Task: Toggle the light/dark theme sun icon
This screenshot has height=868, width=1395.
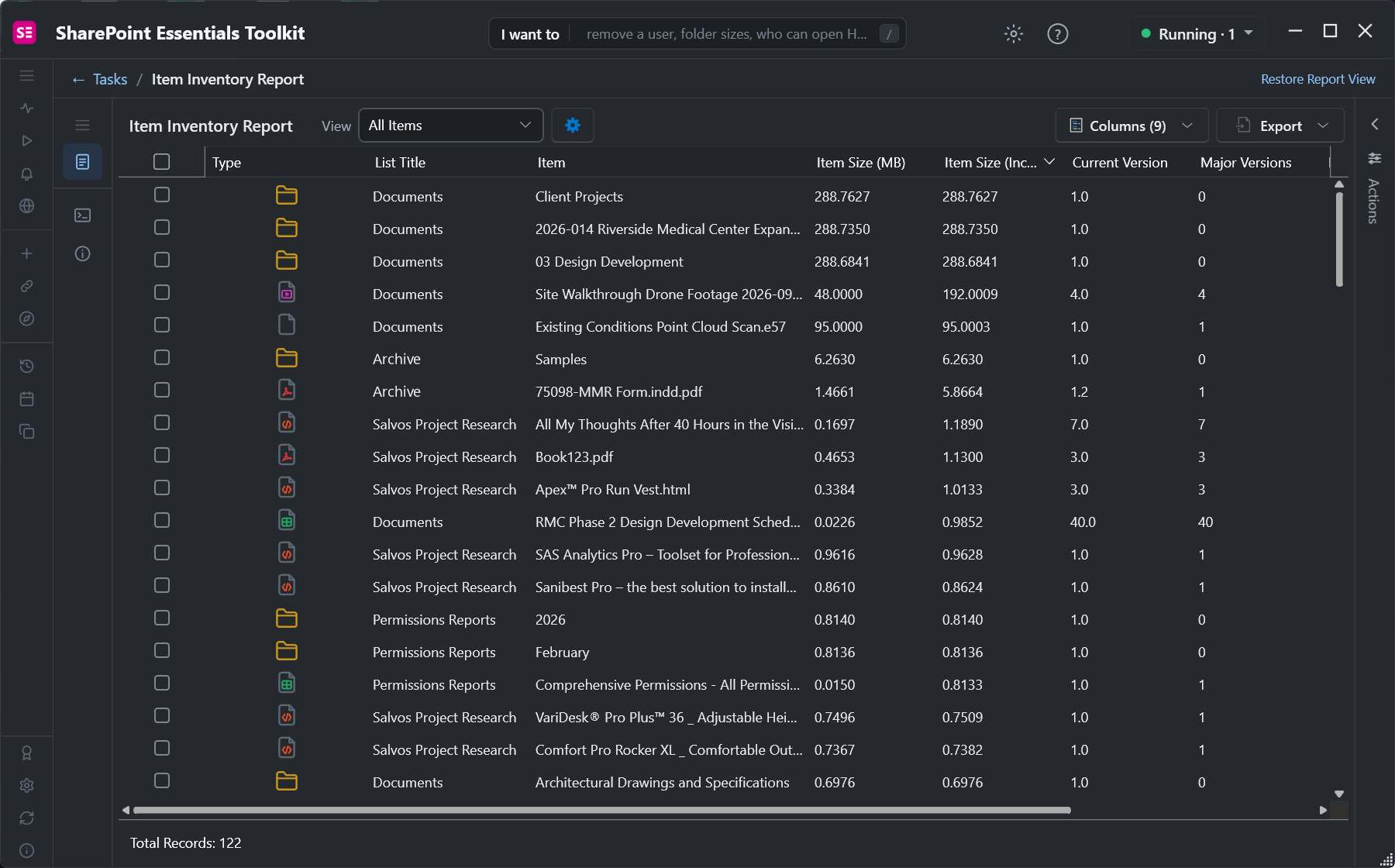Action: click(x=1014, y=33)
